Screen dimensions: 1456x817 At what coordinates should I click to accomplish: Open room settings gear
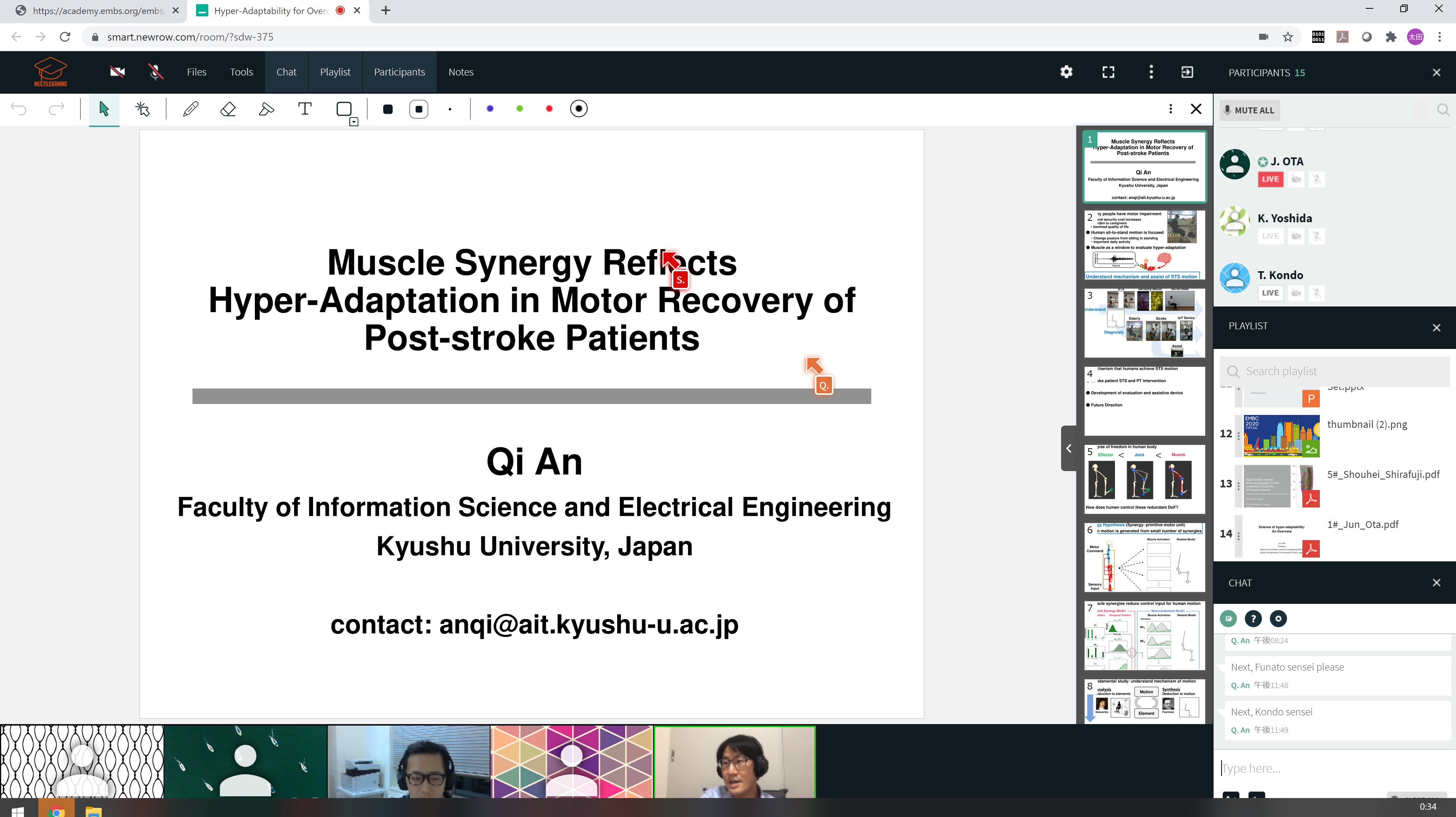point(1066,72)
